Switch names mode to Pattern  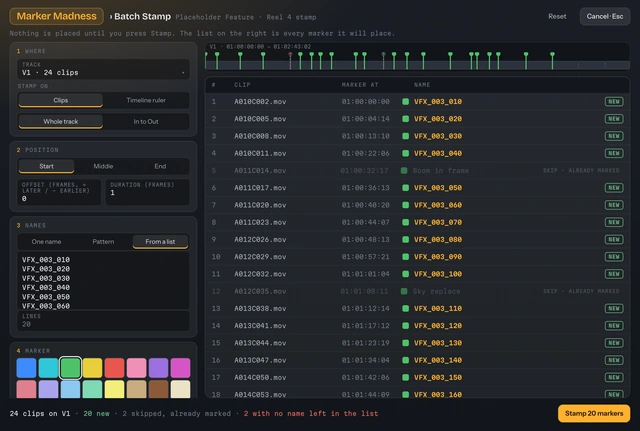[103, 242]
